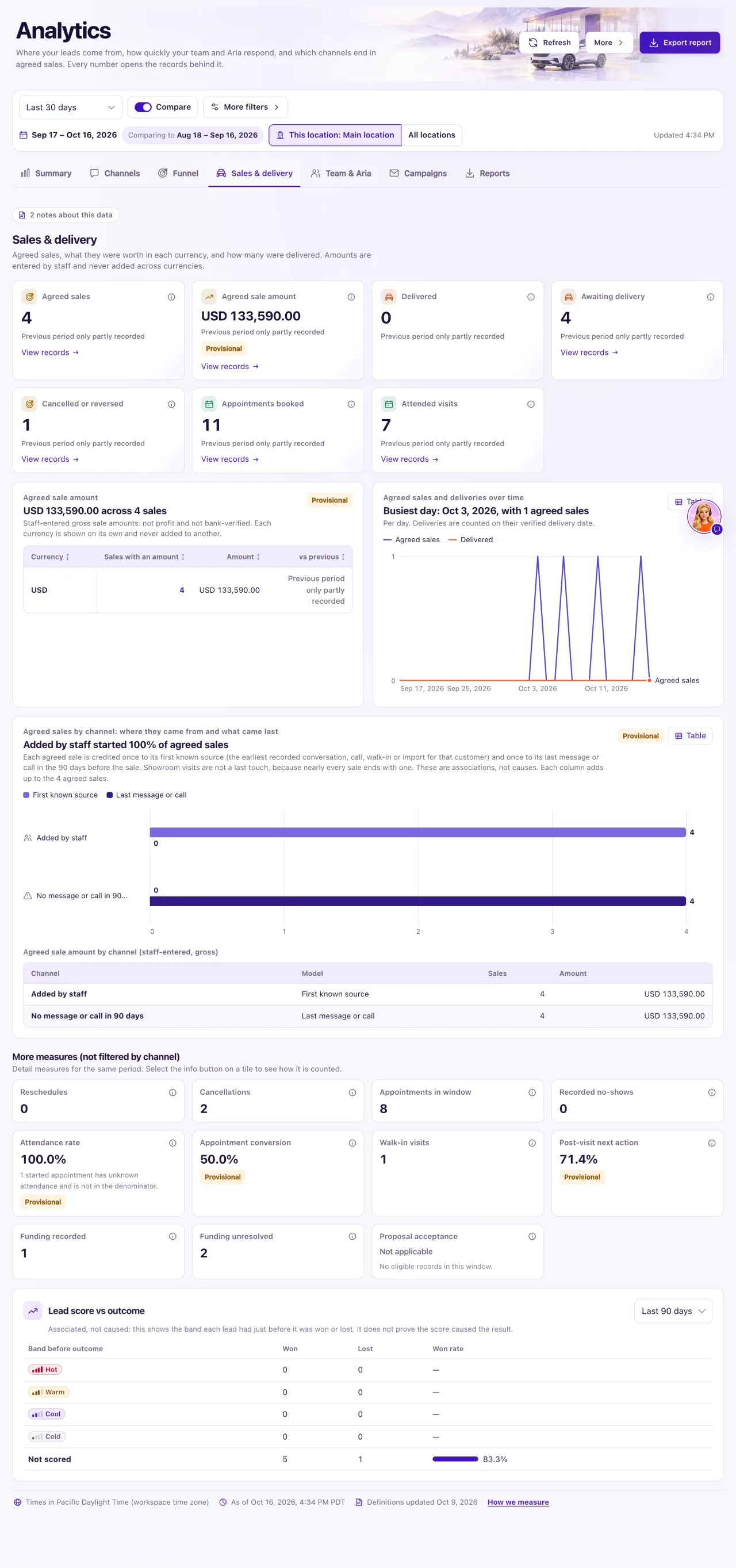Show info for Proposal acceptance measure
This screenshot has width=736, height=1568.
[531, 1236]
